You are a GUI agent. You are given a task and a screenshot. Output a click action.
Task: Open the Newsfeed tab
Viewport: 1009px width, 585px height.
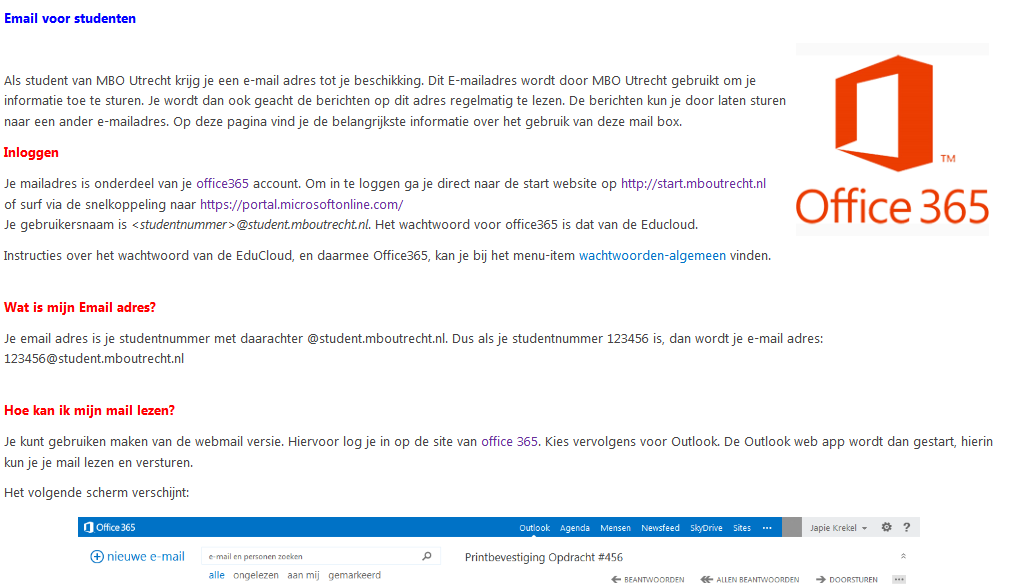660,528
